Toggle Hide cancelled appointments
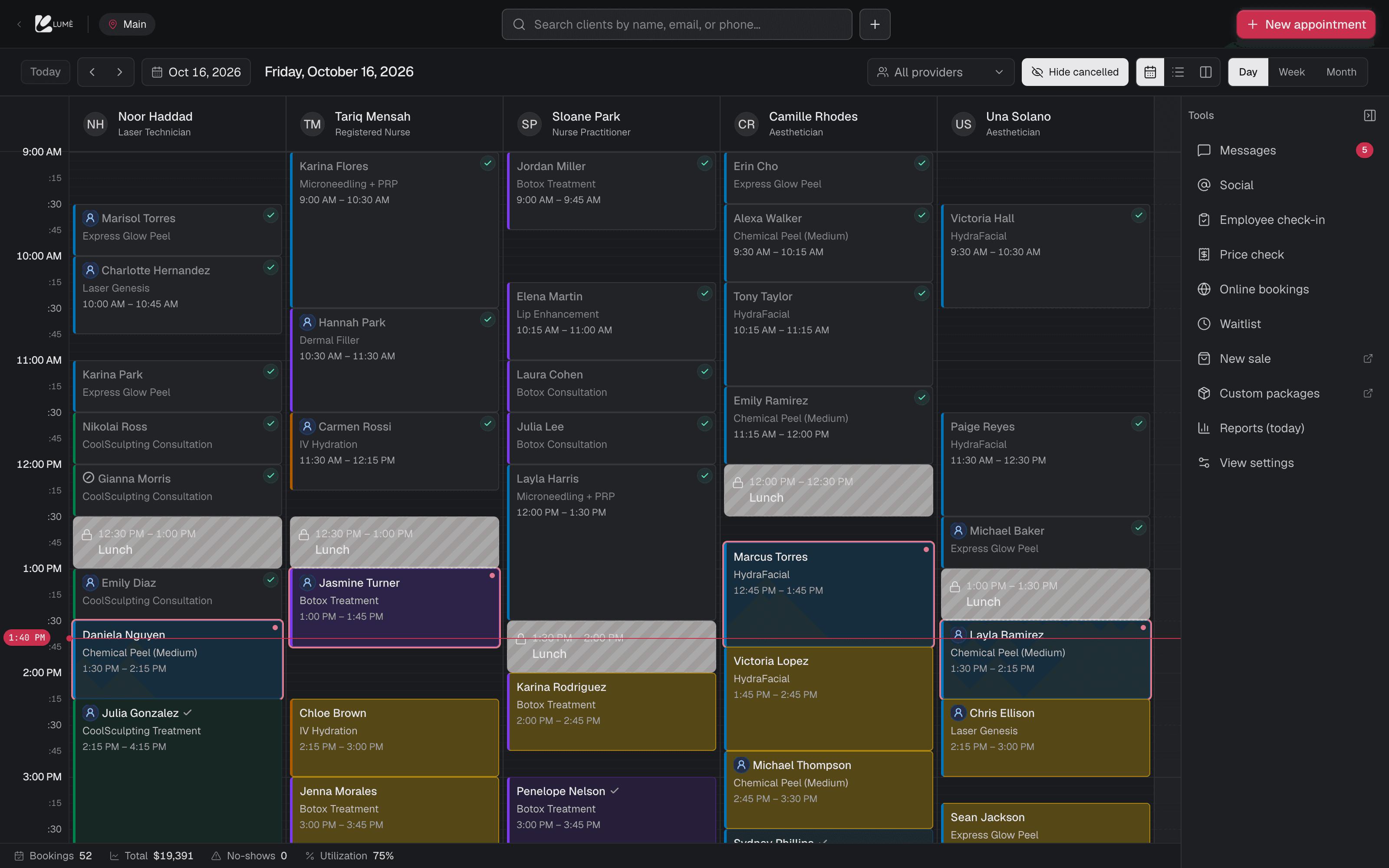The width and height of the screenshot is (1389, 868). pos(1074,72)
